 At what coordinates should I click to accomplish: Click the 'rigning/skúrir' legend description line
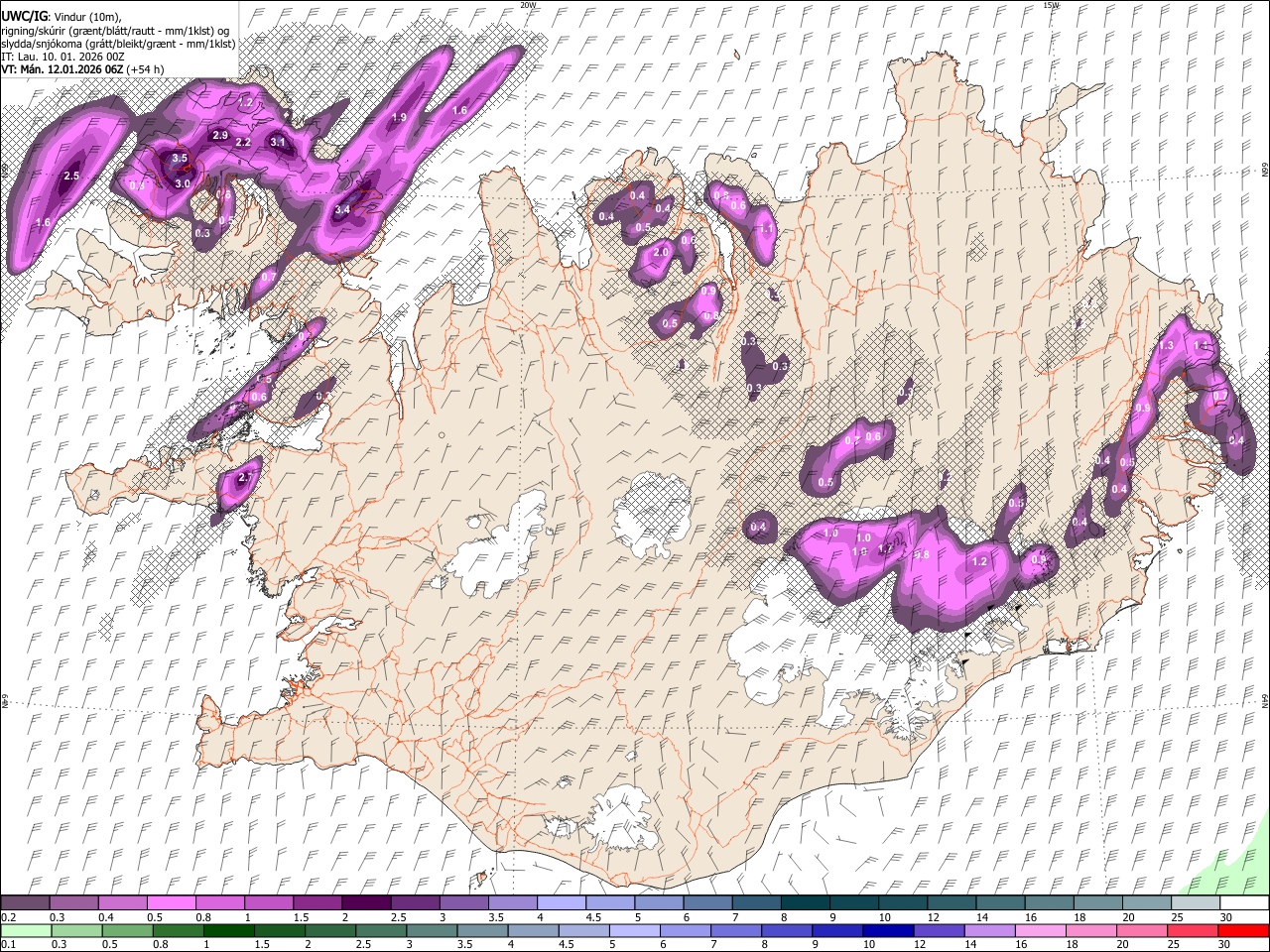(x=115, y=31)
